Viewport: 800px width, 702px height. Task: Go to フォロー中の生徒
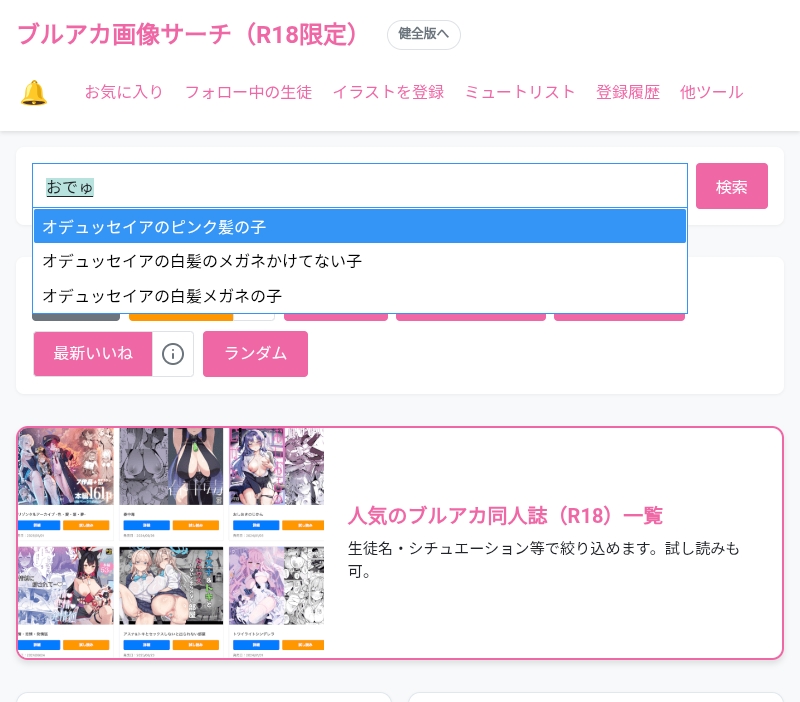[x=248, y=93]
